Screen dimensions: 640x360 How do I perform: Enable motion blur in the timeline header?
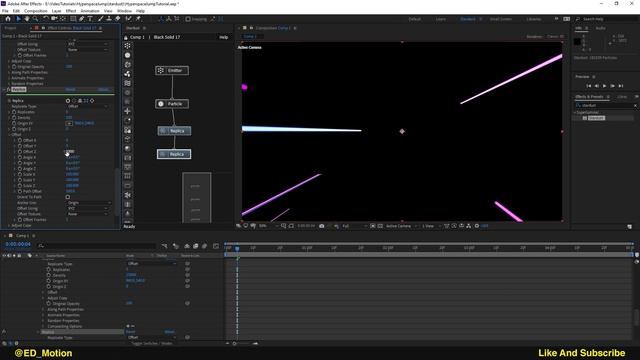tap(204, 246)
